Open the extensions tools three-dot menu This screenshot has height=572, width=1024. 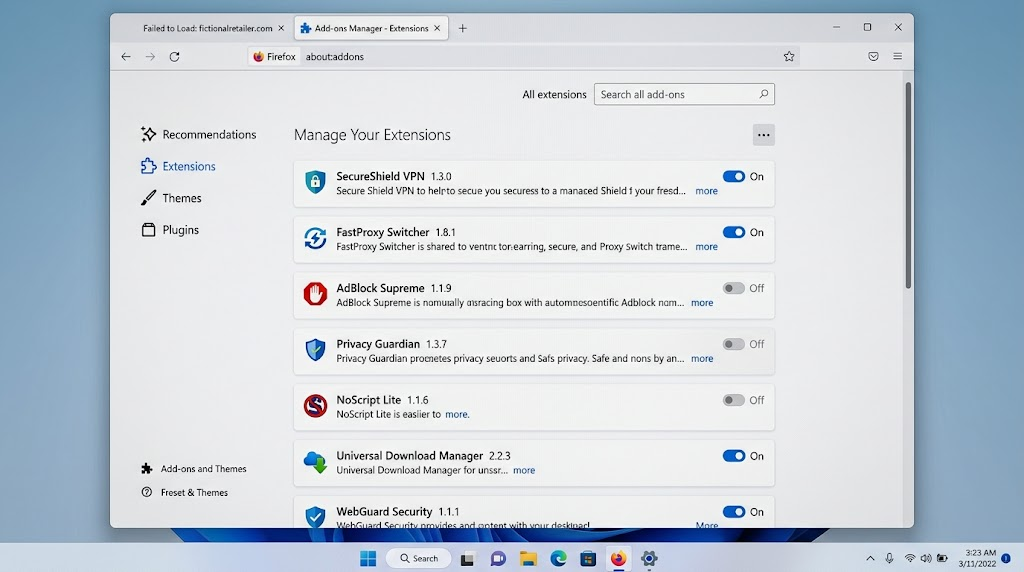[x=763, y=135]
